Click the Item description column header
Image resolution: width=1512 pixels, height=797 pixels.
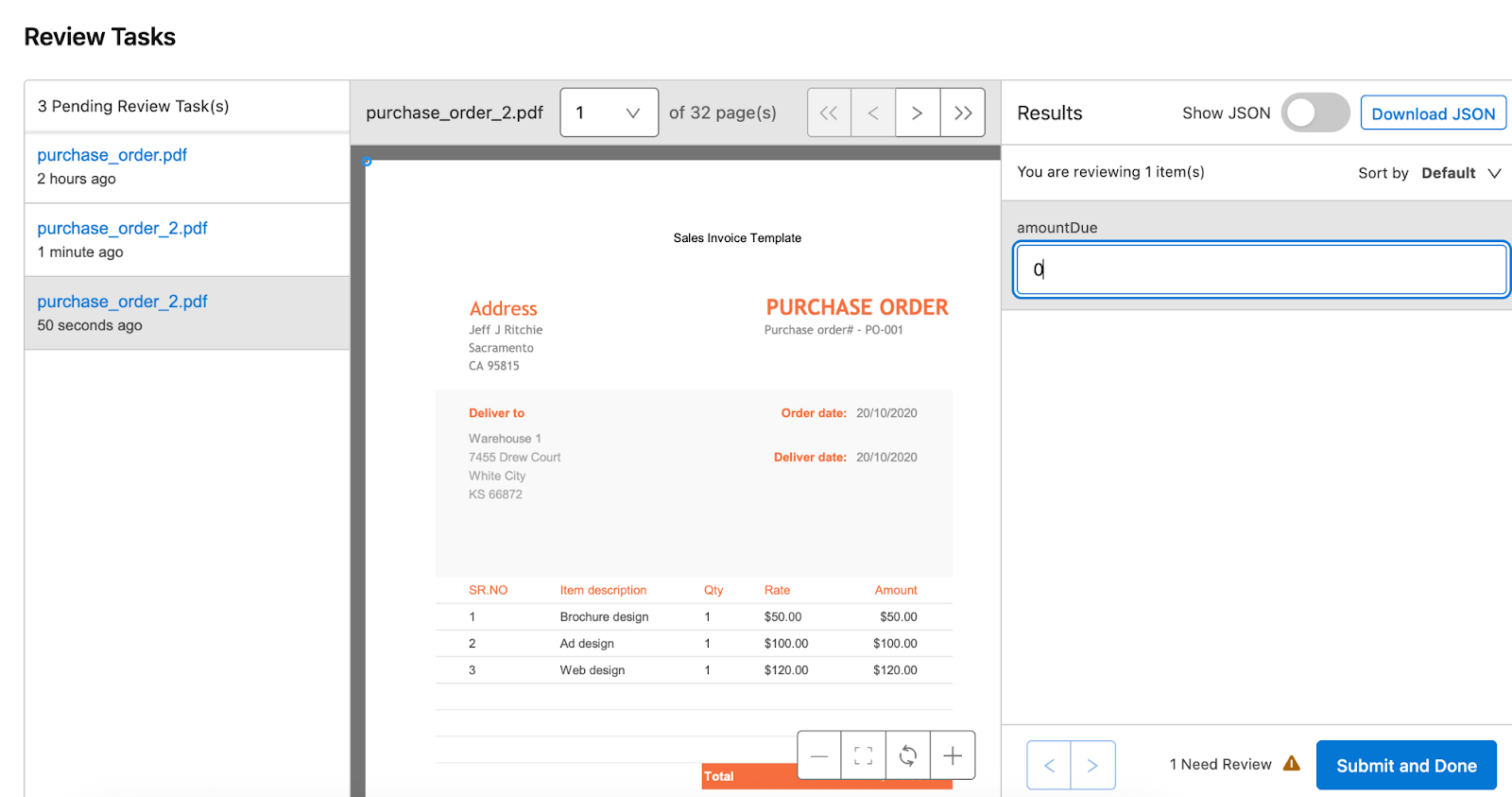(603, 590)
